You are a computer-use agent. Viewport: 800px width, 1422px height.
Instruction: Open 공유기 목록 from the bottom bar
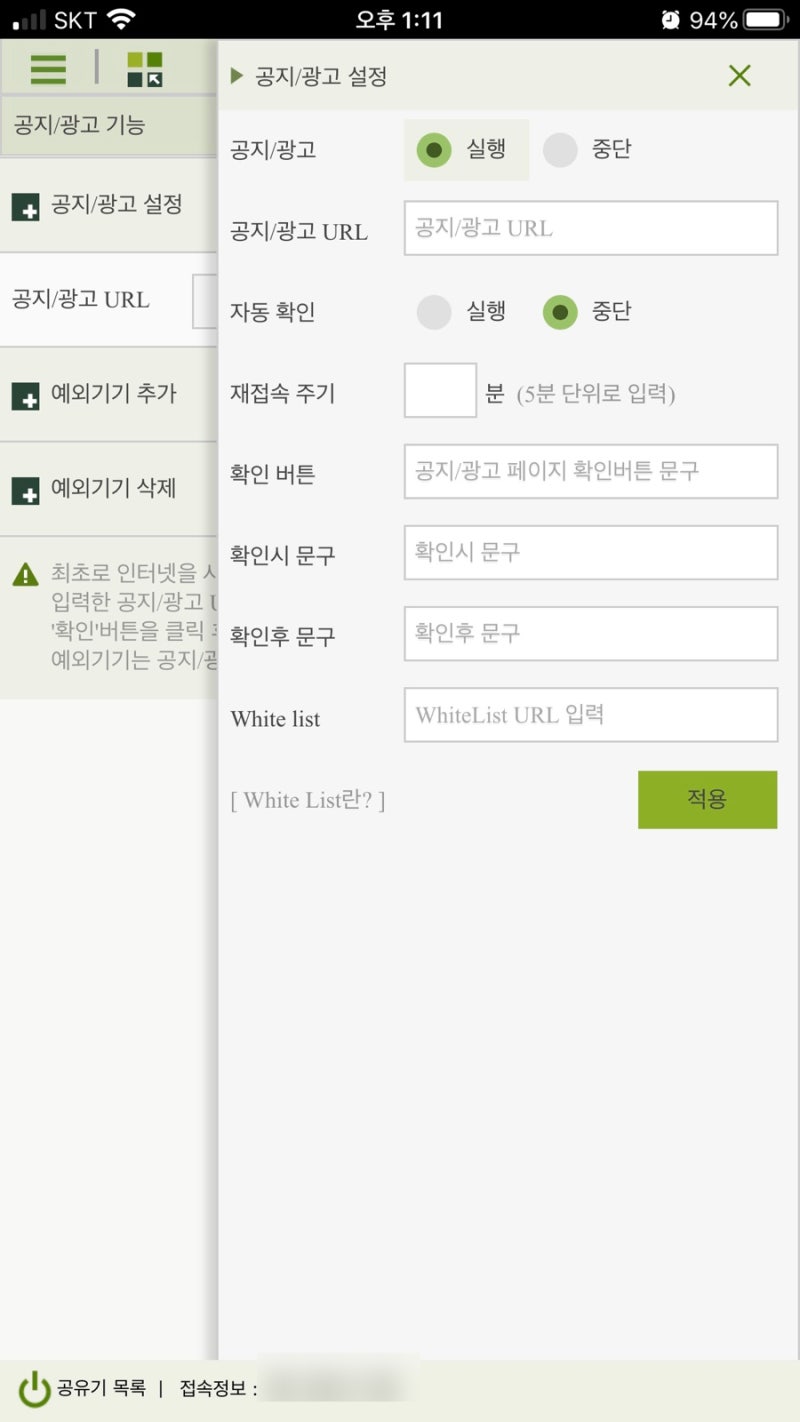click(103, 1388)
